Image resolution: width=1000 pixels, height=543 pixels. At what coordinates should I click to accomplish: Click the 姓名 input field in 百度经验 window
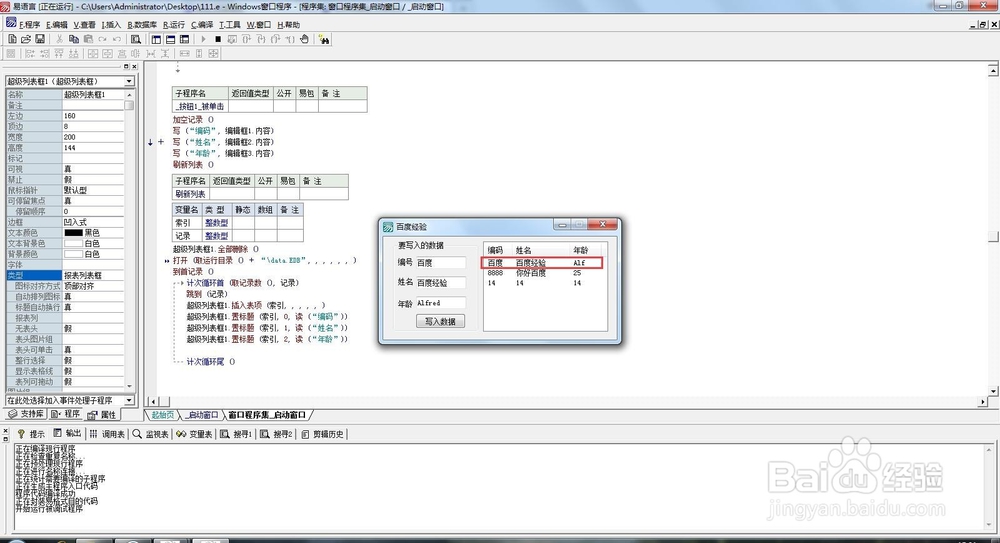[x=441, y=283]
